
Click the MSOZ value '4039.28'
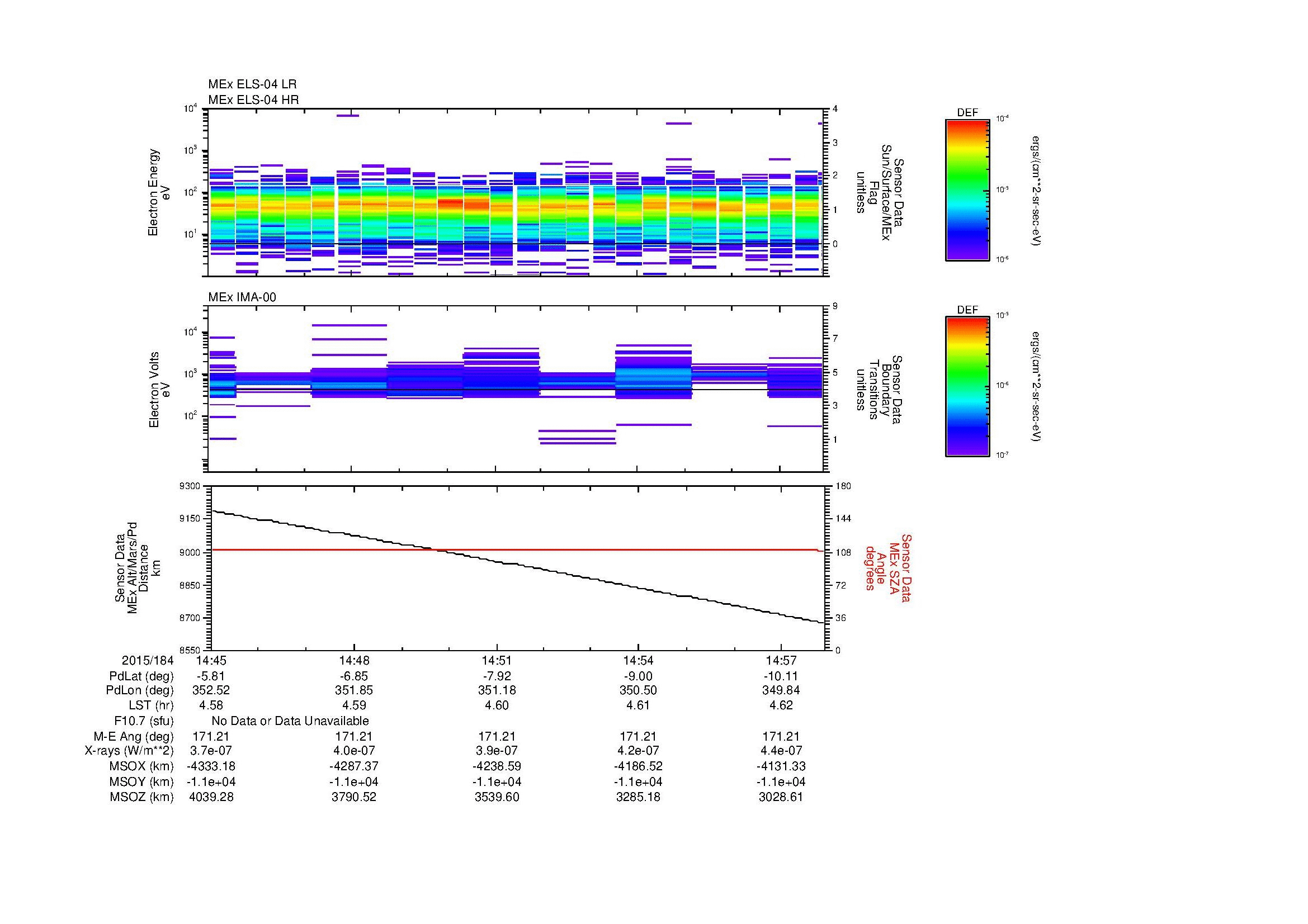coord(211,797)
